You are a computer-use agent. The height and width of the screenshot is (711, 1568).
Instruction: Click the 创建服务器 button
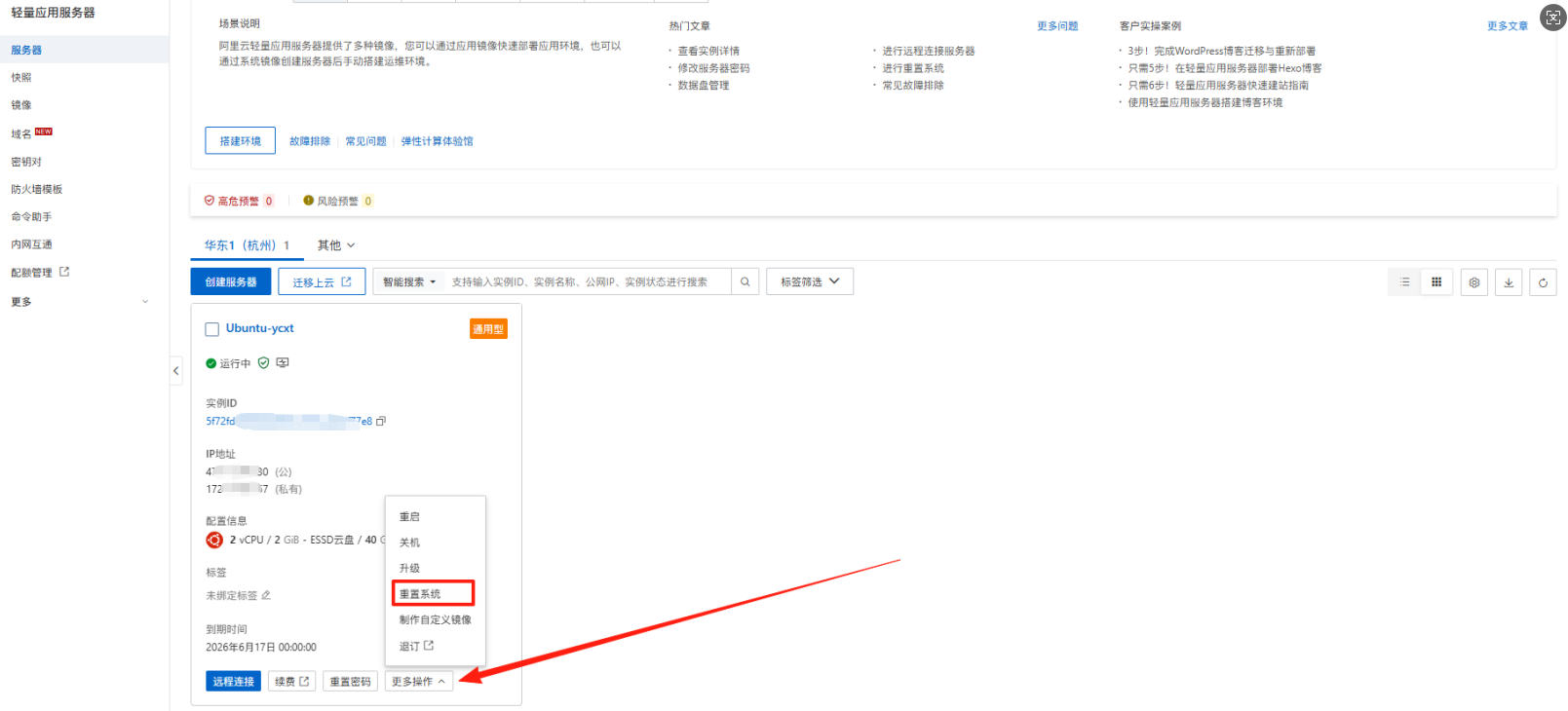tap(231, 282)
